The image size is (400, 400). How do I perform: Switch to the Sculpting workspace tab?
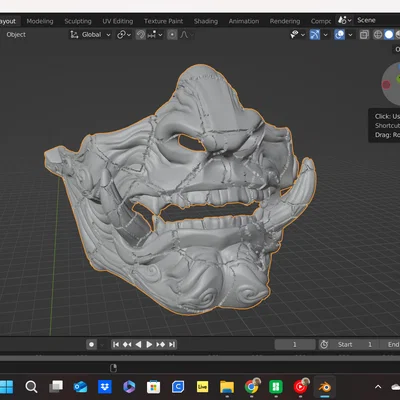pyautogui.click(x=78, y=21)
